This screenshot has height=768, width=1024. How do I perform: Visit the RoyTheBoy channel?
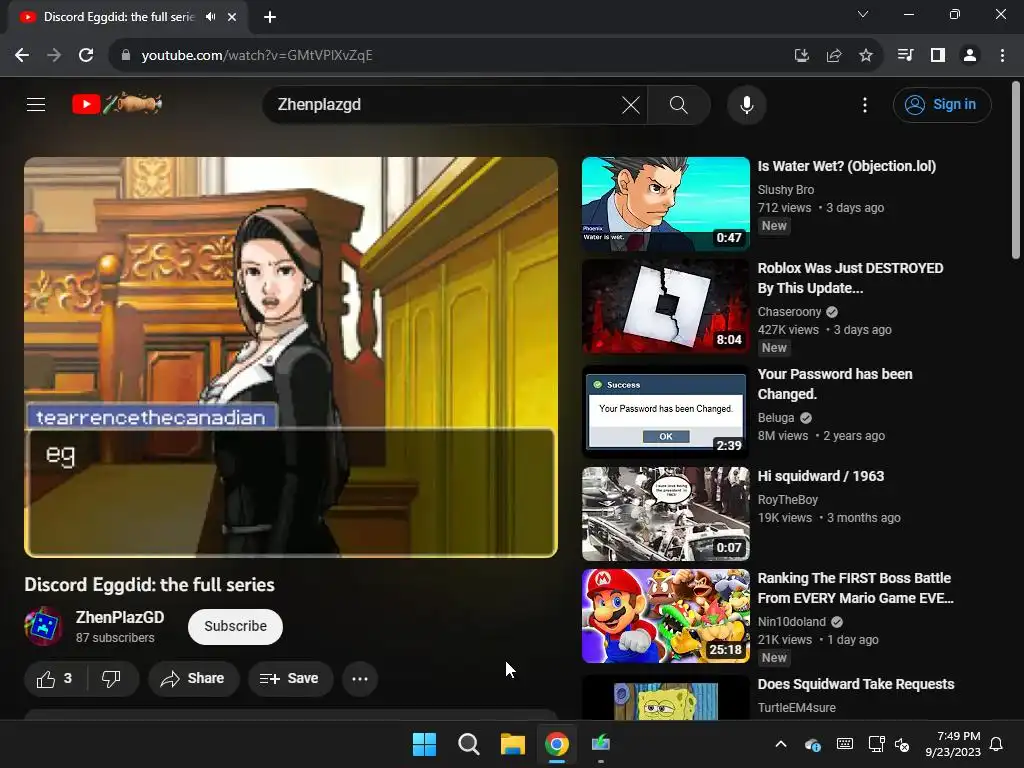coord(788,500)
